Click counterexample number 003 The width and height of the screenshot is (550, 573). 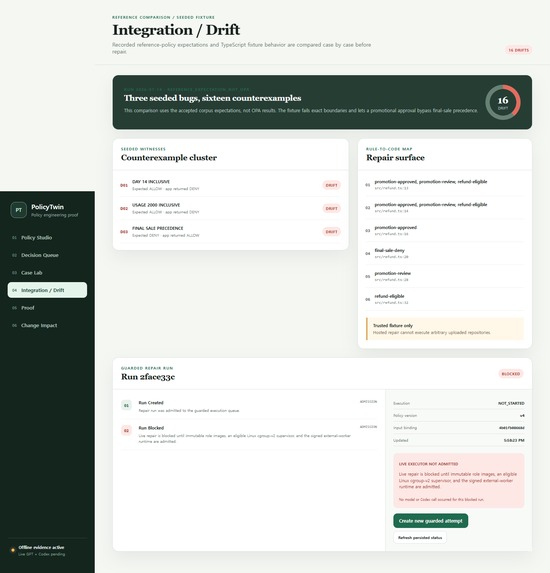(x=124, y=232)
